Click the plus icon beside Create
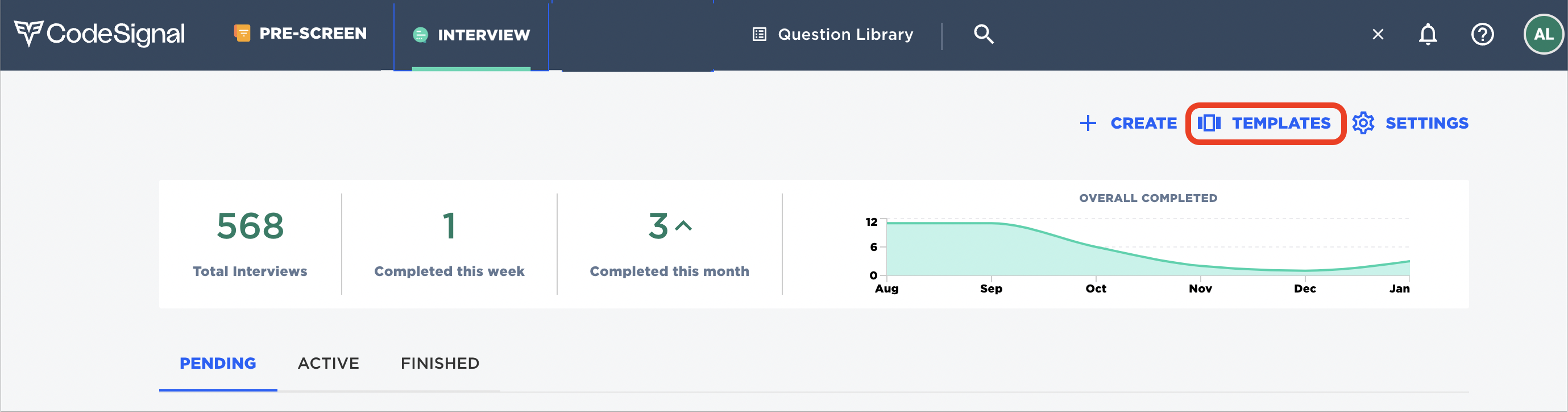 click(1088, 123)
